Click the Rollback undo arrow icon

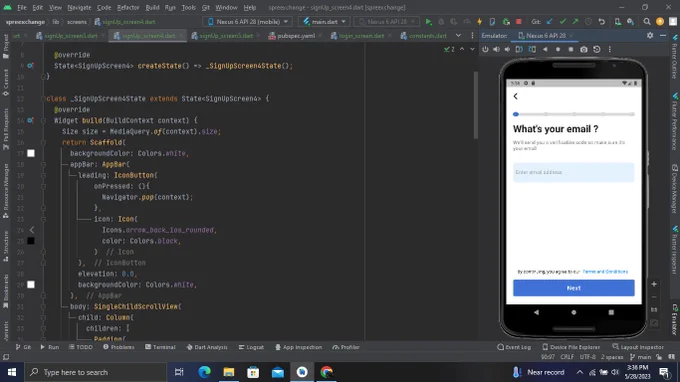pos(602,21)
